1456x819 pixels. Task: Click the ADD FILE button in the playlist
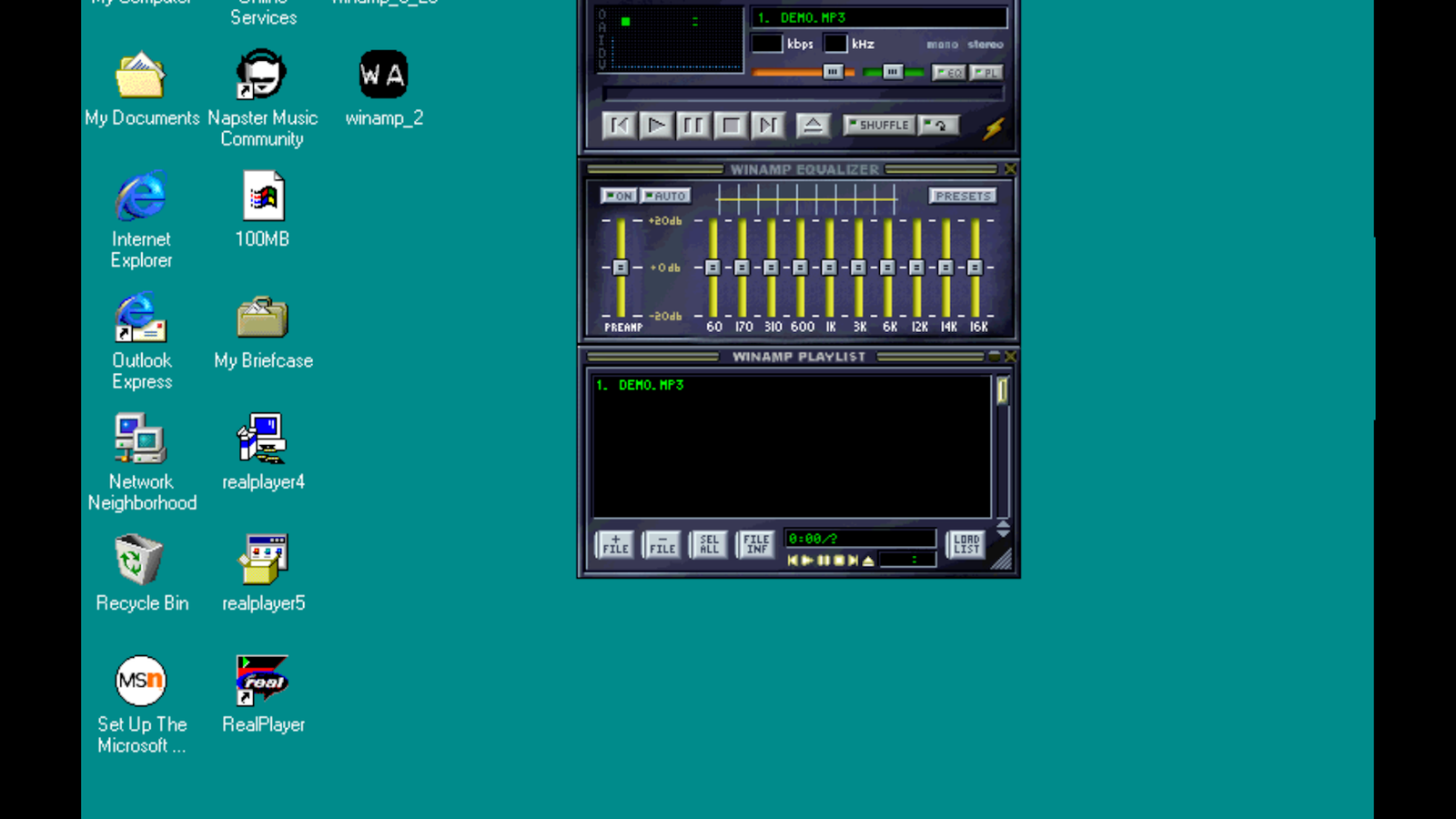point(615,545)
